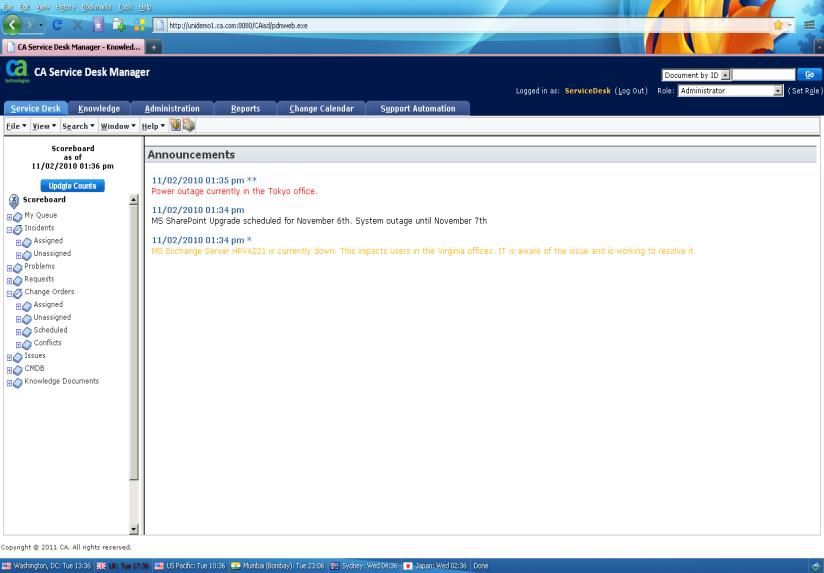
Task: Reload the page with the refresh icon
Action: pyautogui.click(x=57, y=25)
